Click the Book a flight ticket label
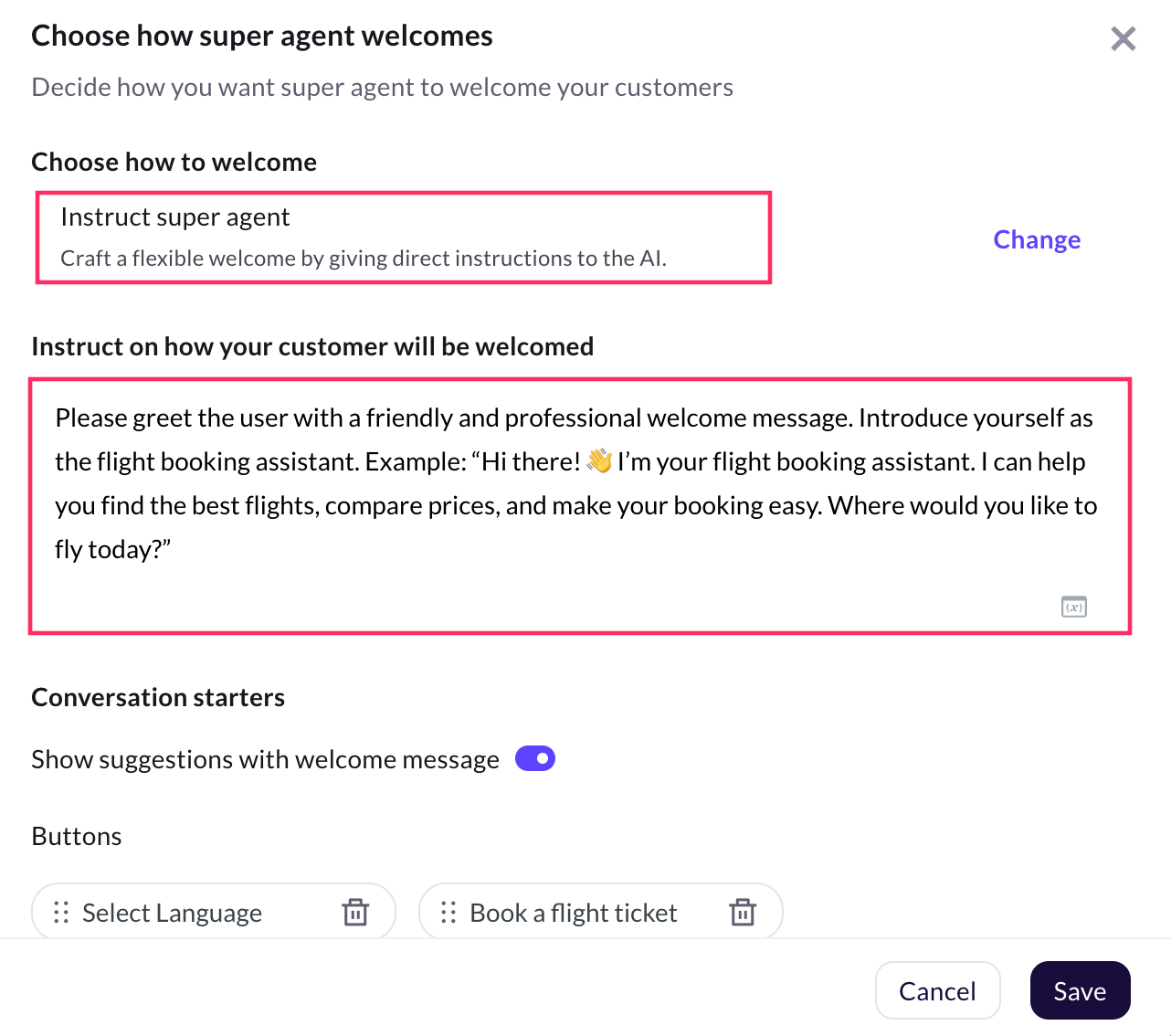This screenshot has height=1036, width=1171. [573, 913]
